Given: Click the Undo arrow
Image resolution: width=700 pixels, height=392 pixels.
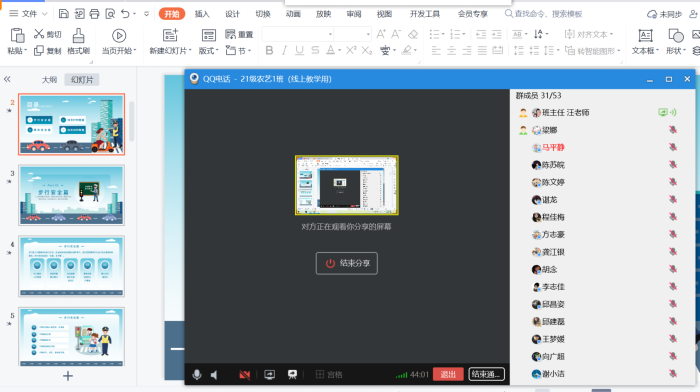Looking at the screenshot, I should pos(125,14).
